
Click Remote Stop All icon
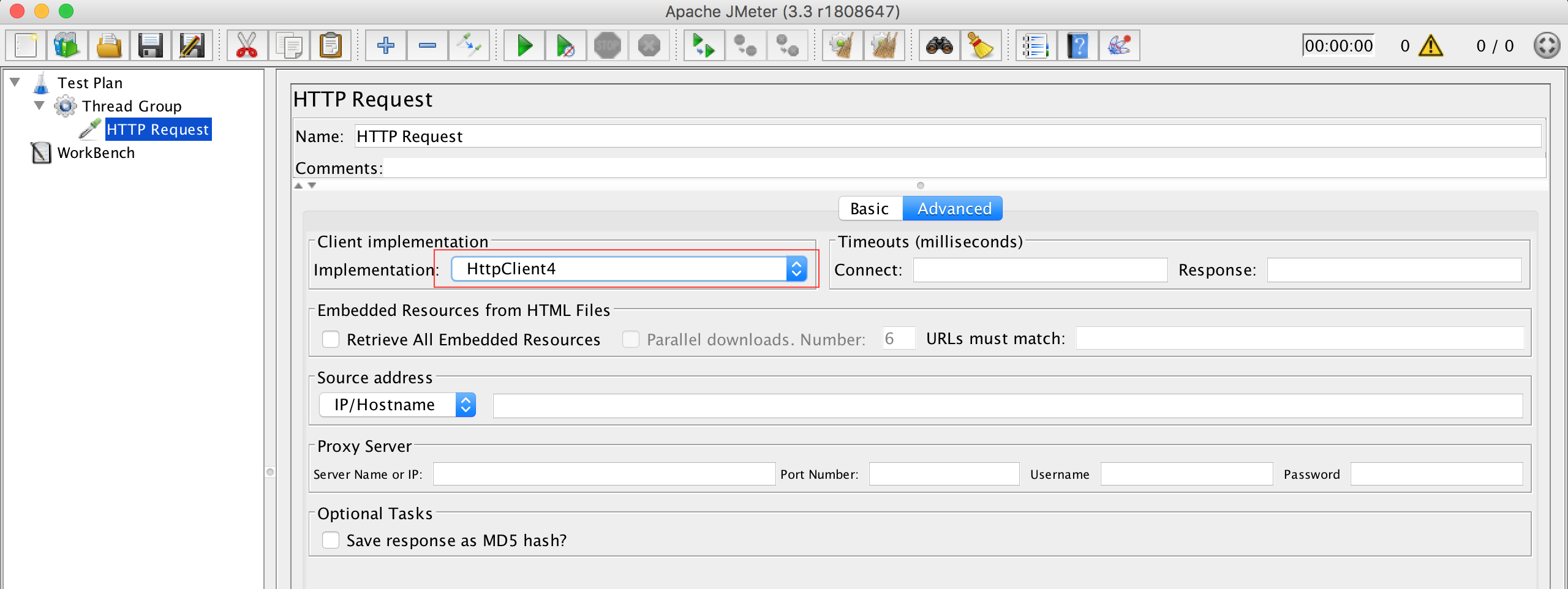745,45
